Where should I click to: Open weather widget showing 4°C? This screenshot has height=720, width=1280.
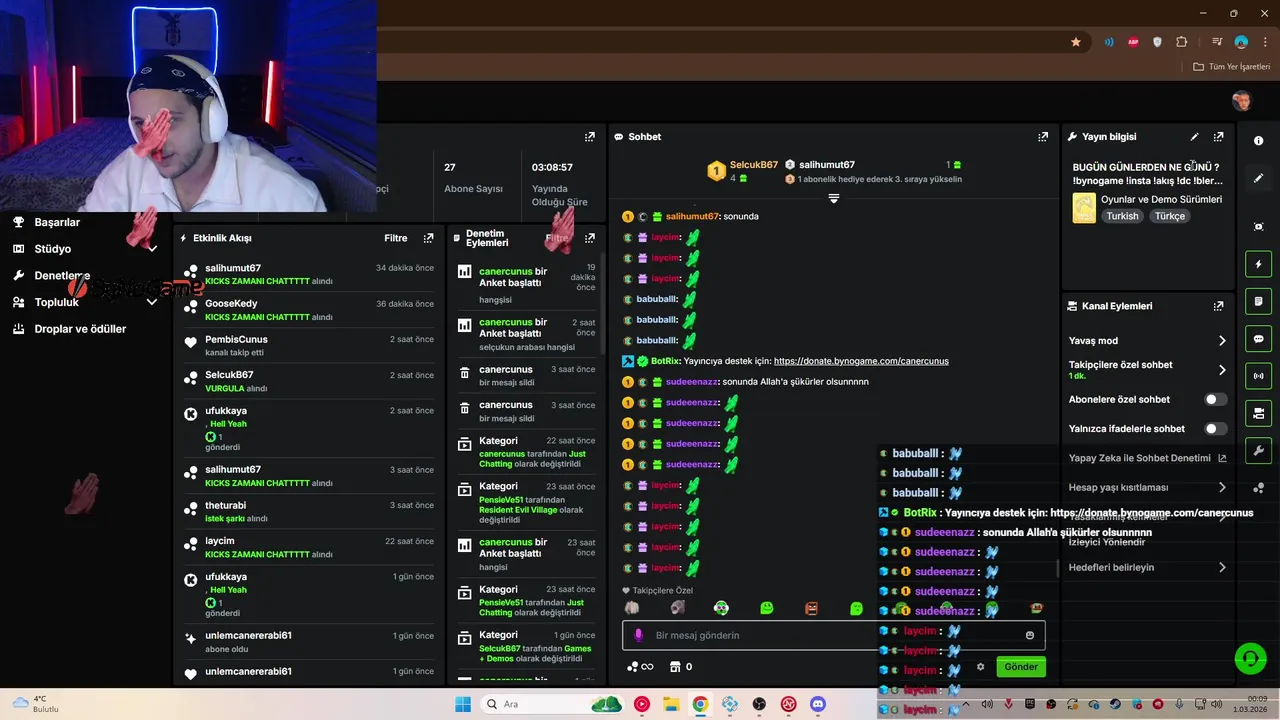pos(38,704)
